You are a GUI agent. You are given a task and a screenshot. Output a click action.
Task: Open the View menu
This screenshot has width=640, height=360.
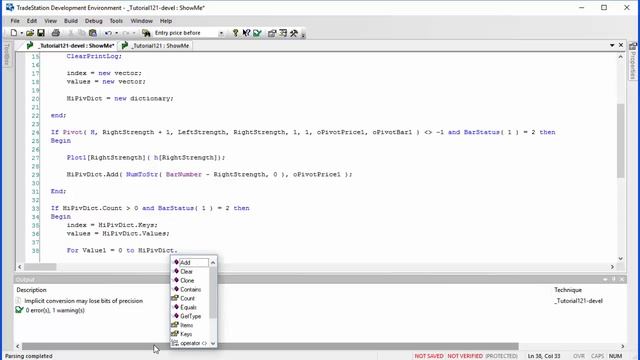click(x=51, y=21)
